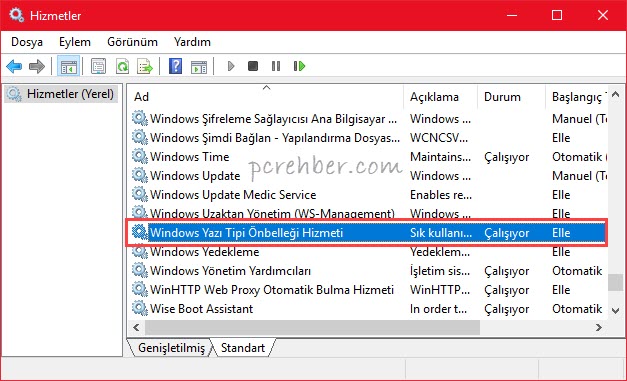
Task: Click the horizontal scrollbar right arrow
Action: (599, 327)
